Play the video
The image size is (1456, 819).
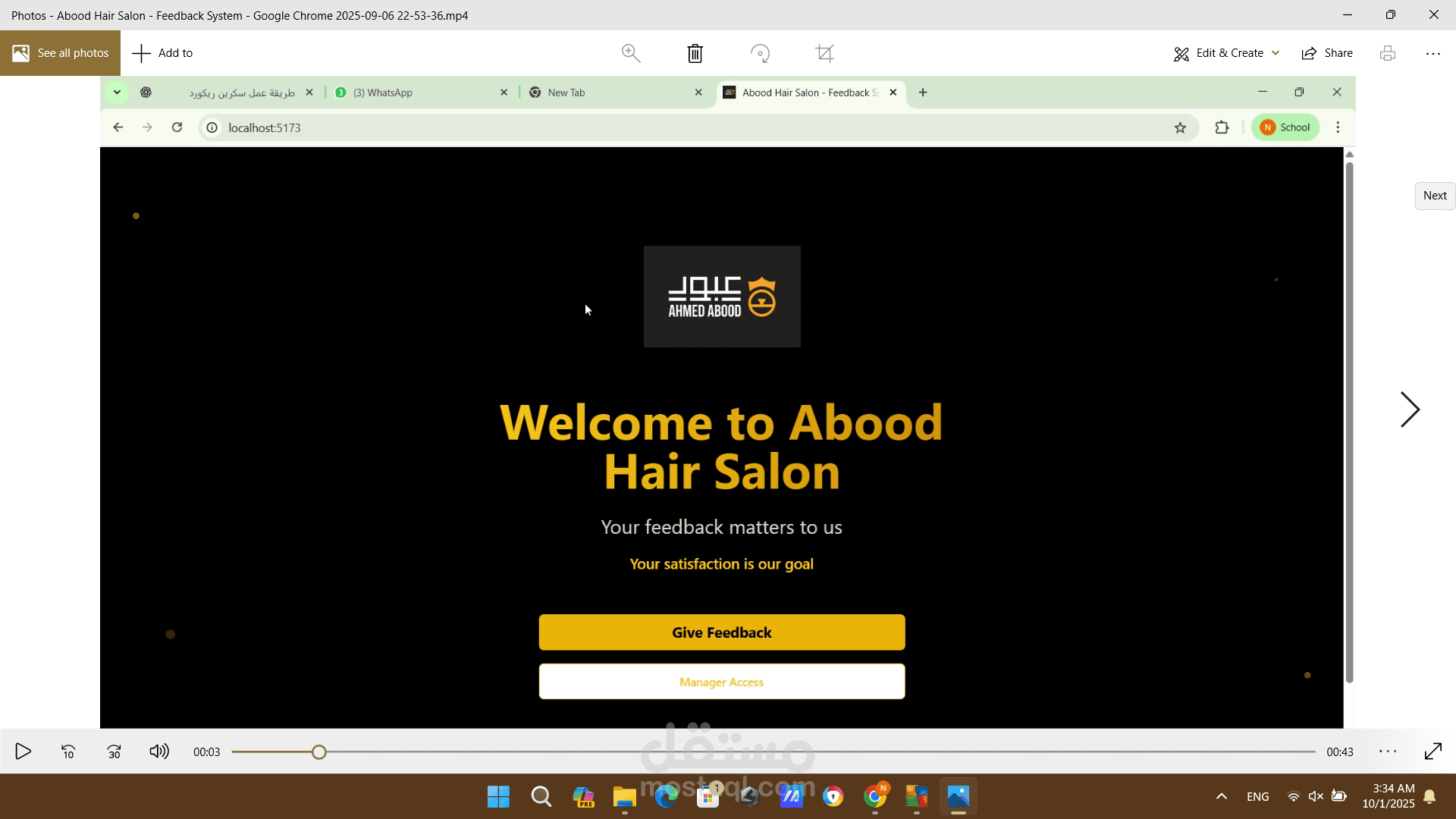coord(24,752)
